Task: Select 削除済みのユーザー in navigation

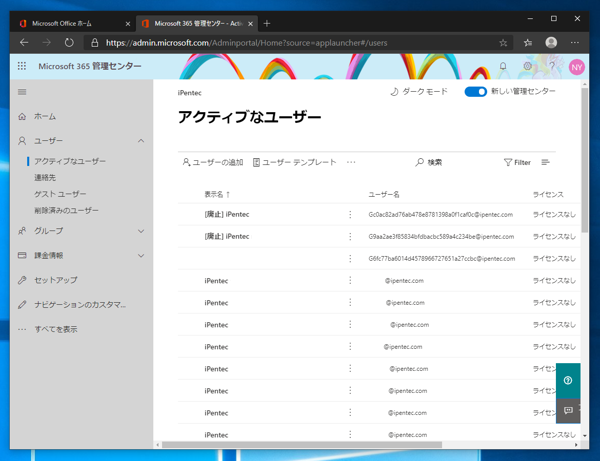Action: pyautogui.click(x=66, y=210)
